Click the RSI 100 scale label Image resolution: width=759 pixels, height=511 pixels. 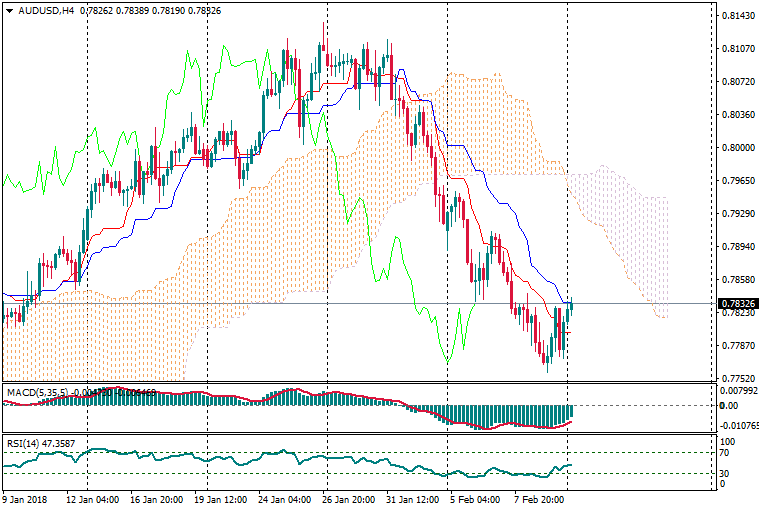[728, 441]
